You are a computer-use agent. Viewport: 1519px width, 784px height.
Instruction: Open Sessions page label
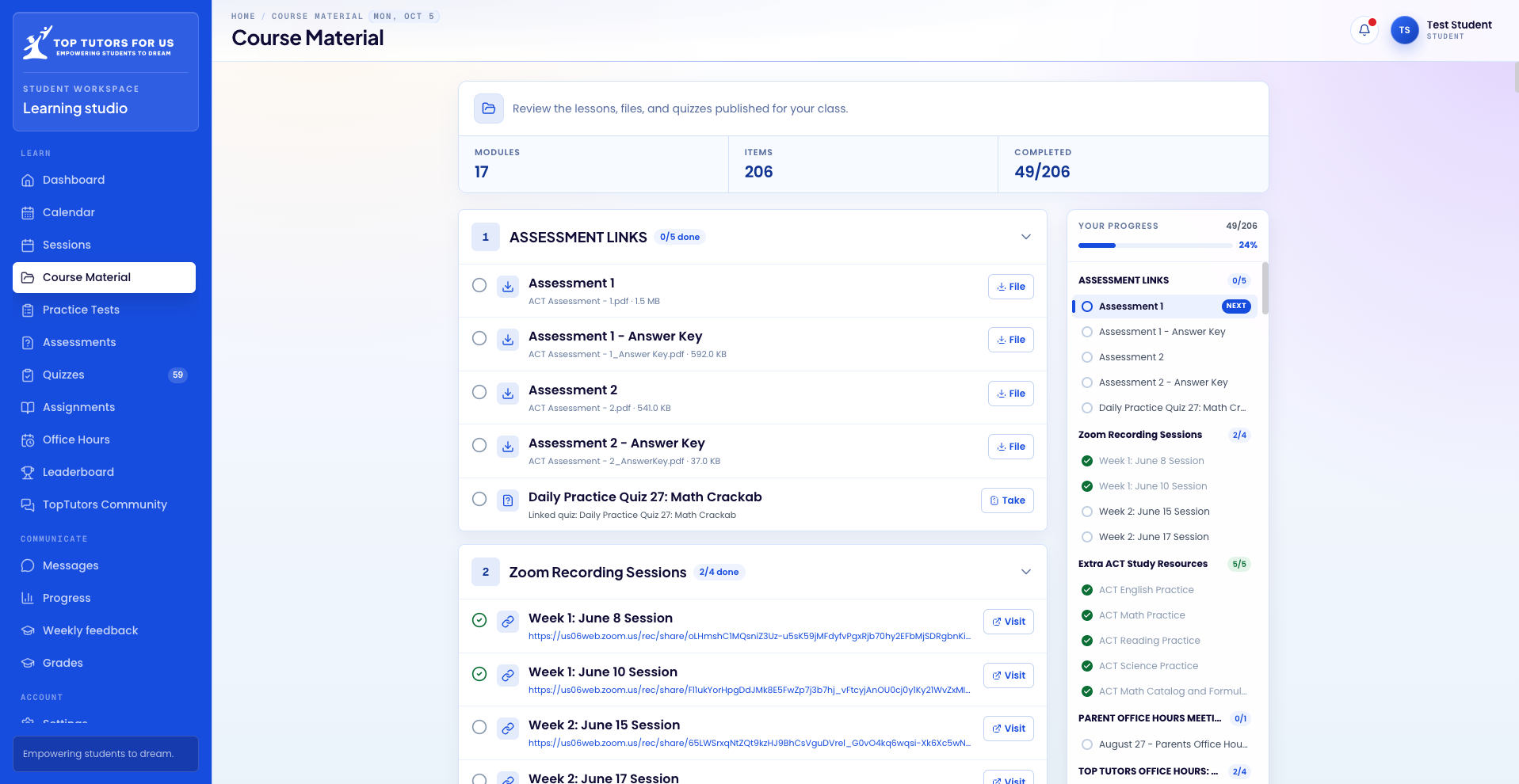point(67,245)
